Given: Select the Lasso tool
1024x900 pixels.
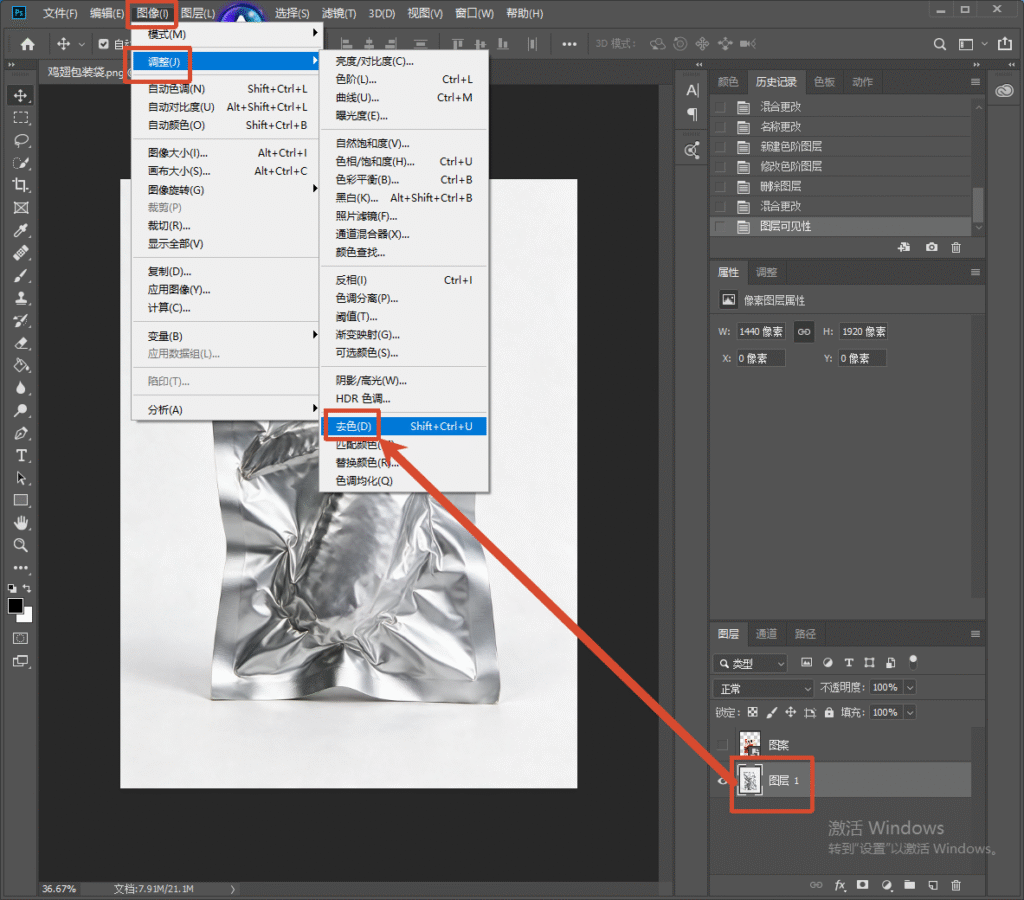Looking at the screenshot, I should tap(21, 140).
